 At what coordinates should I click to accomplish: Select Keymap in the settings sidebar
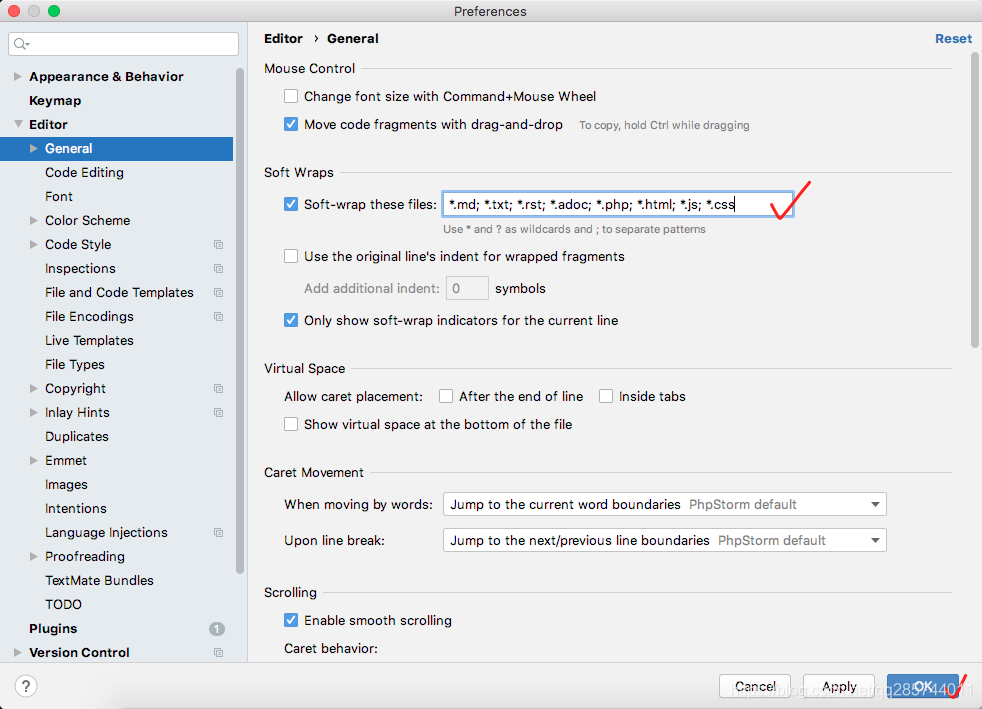55,101
